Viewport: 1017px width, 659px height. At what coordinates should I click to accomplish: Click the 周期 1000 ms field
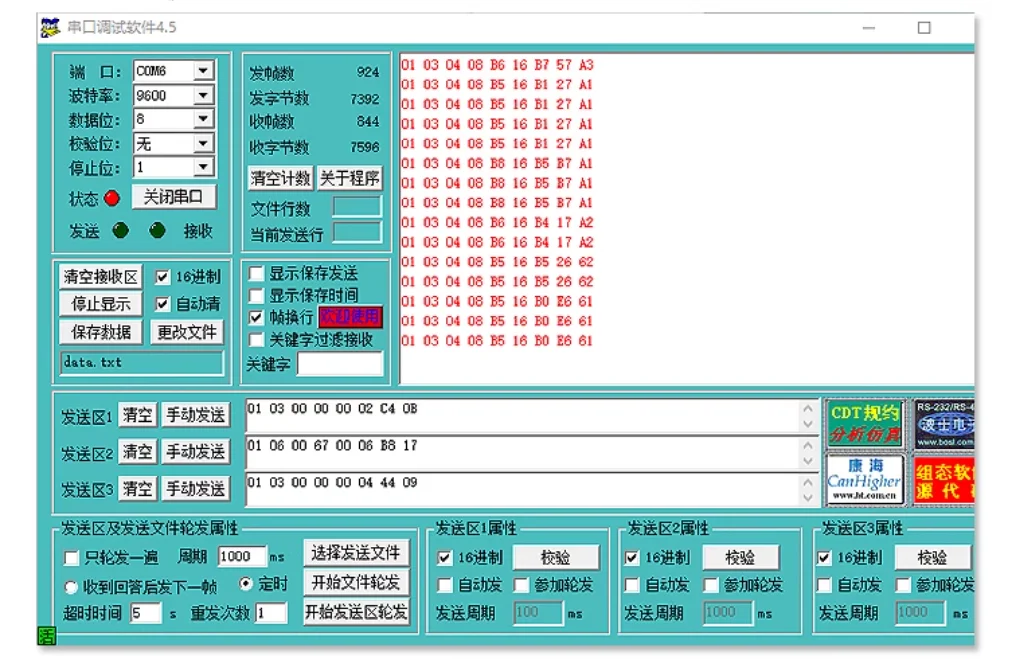[x=243, y=557]
